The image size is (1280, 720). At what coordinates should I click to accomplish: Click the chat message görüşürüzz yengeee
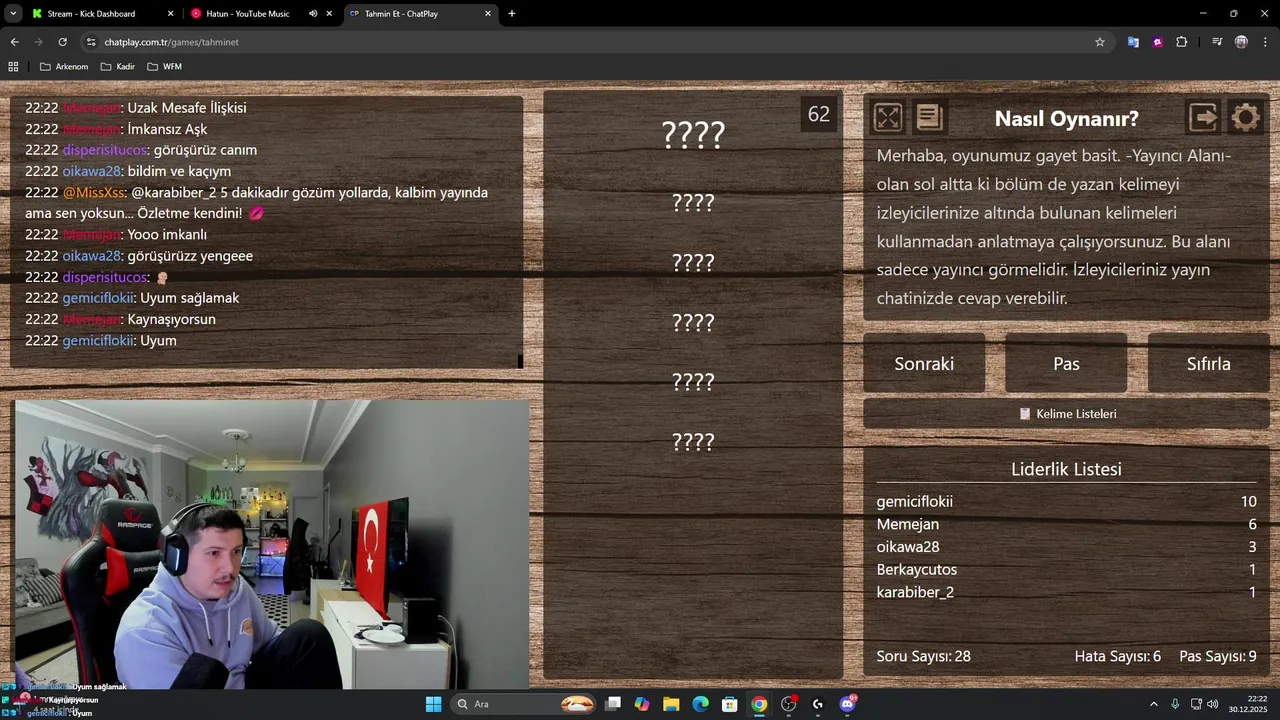(190, 256)
